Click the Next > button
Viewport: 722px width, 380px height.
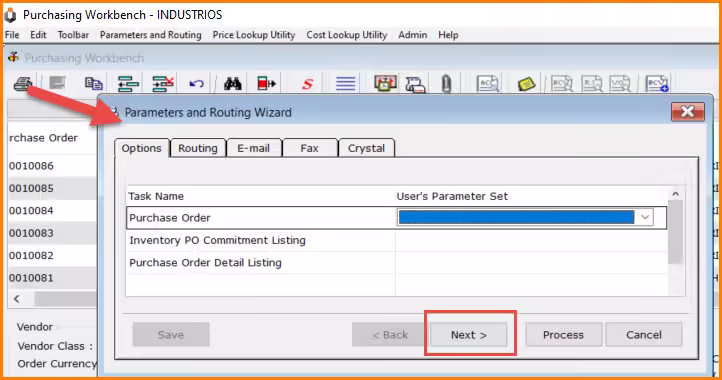point(469,335)
